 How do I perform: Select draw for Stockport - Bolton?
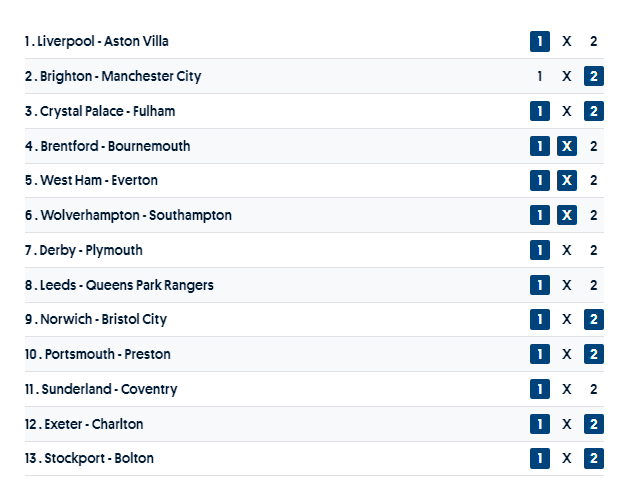[566, 459]
